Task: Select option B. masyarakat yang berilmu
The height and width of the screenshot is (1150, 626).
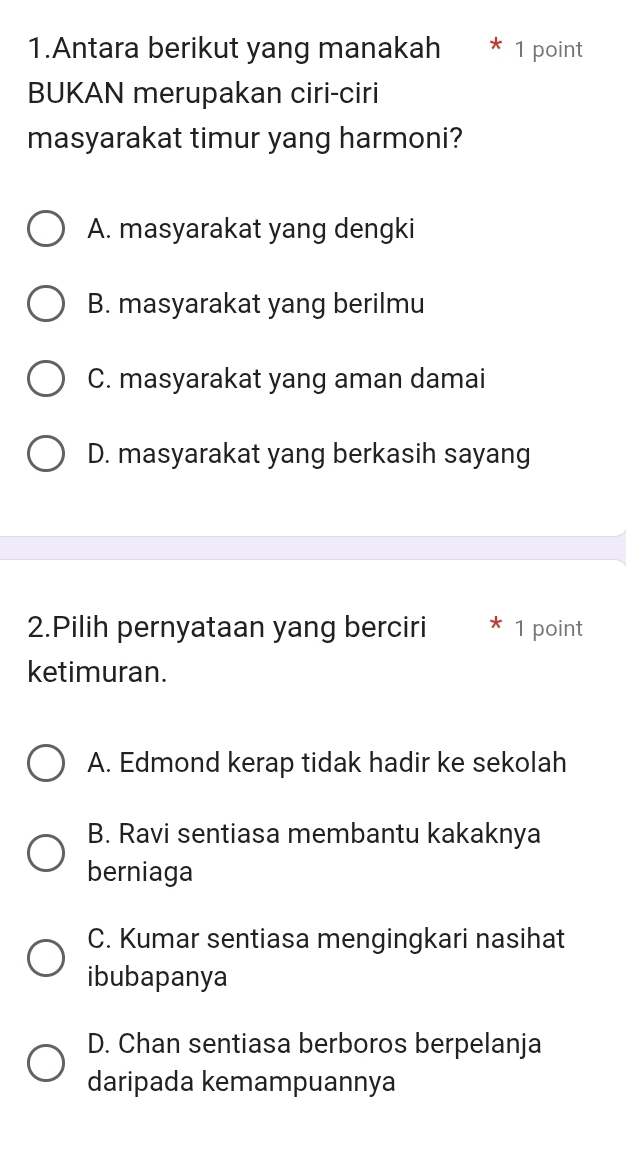Action: coord(45,304)
